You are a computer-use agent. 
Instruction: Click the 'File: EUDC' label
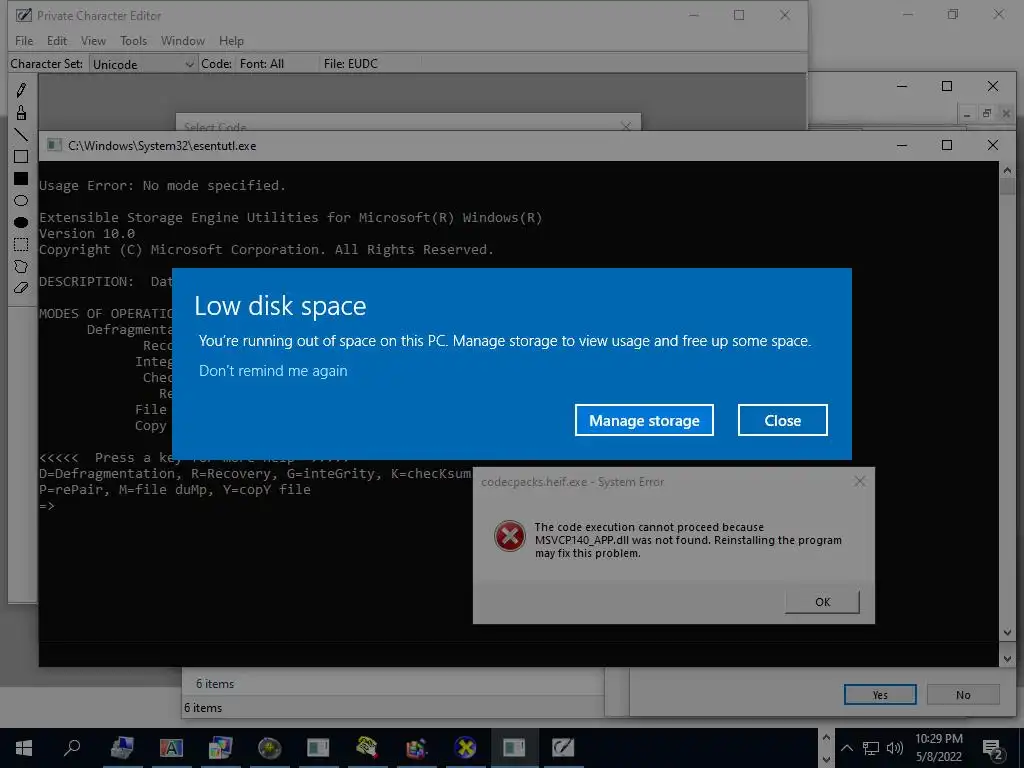click(x=351, y=63)
